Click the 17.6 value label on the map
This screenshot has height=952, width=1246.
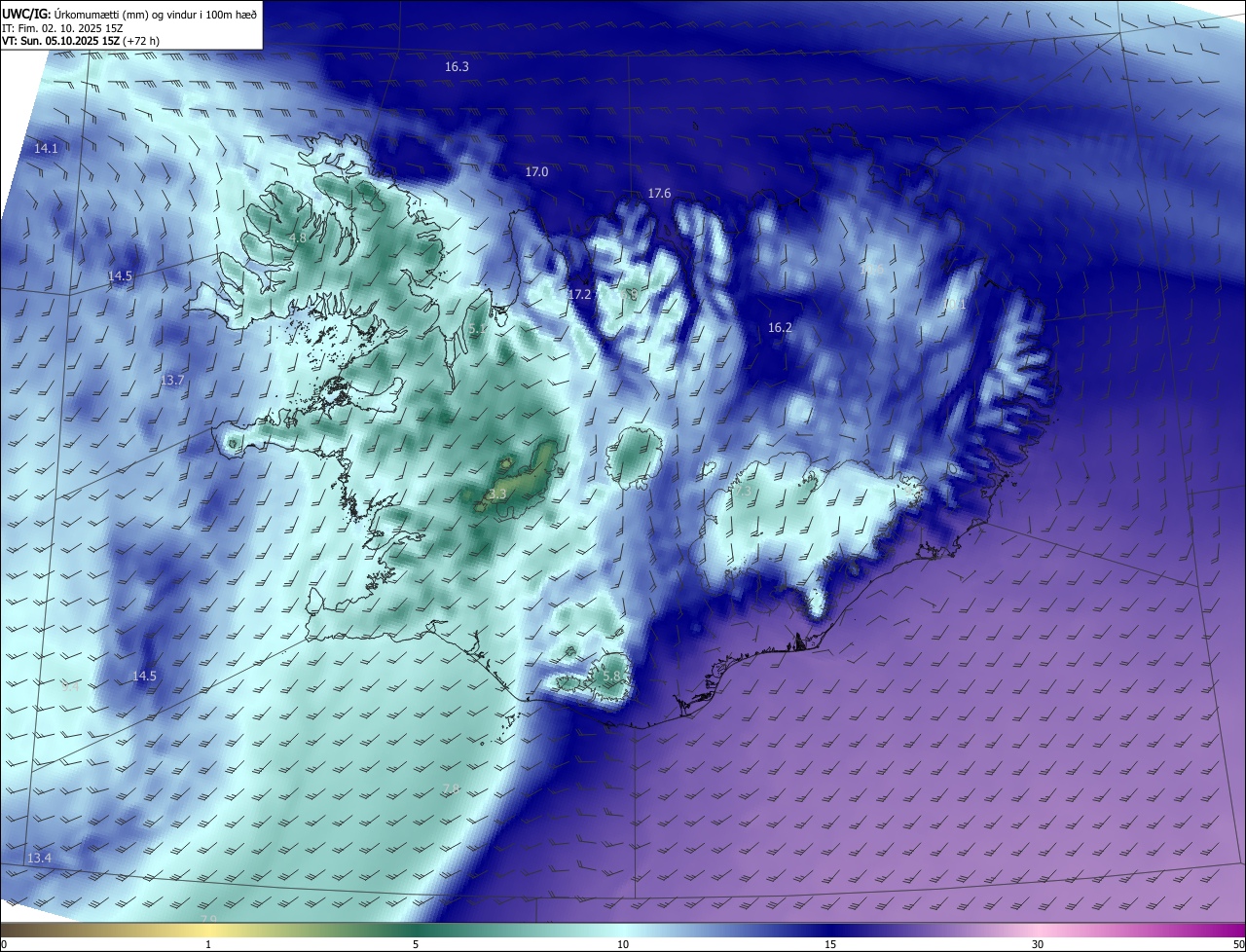pos(659,195)
